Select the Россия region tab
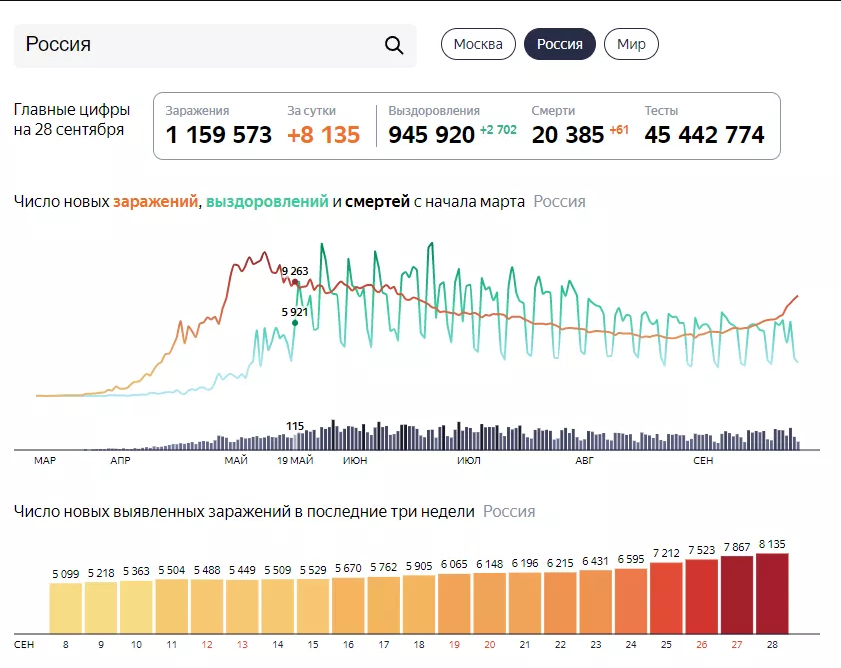Viewport: 841px width, 668px height. (x=559, y=44)
